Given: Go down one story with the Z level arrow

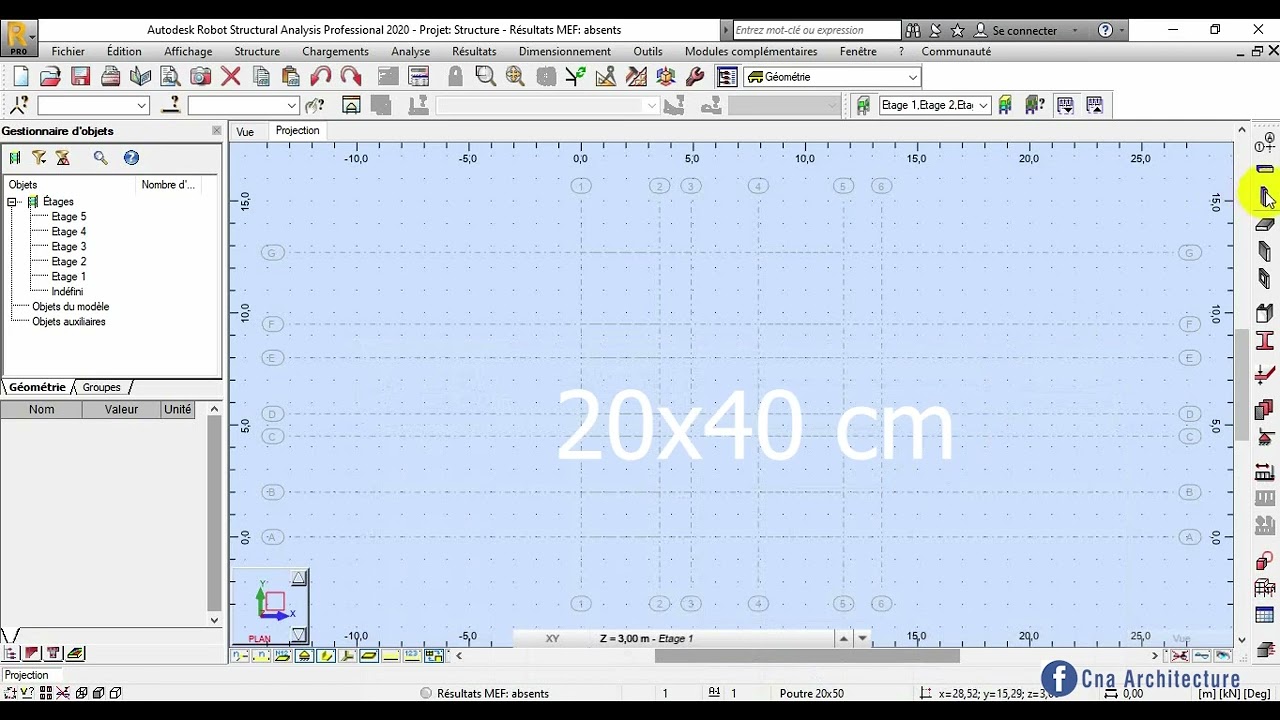Looking at the screenshot, I should 862,638.
